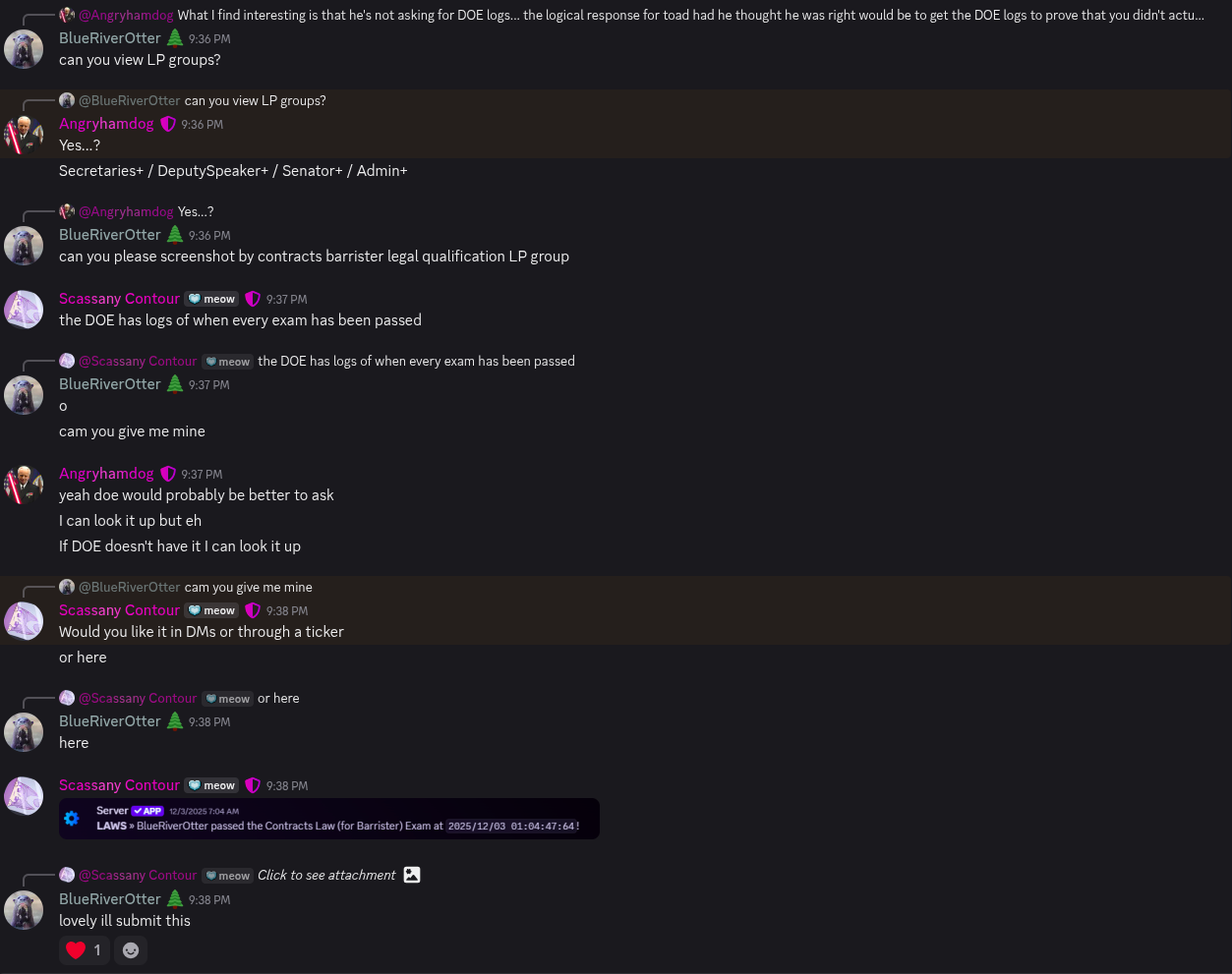Toggle the heart reaction showing 1
This screenshot has height=974, width=1232.
[x=84, y=950]
